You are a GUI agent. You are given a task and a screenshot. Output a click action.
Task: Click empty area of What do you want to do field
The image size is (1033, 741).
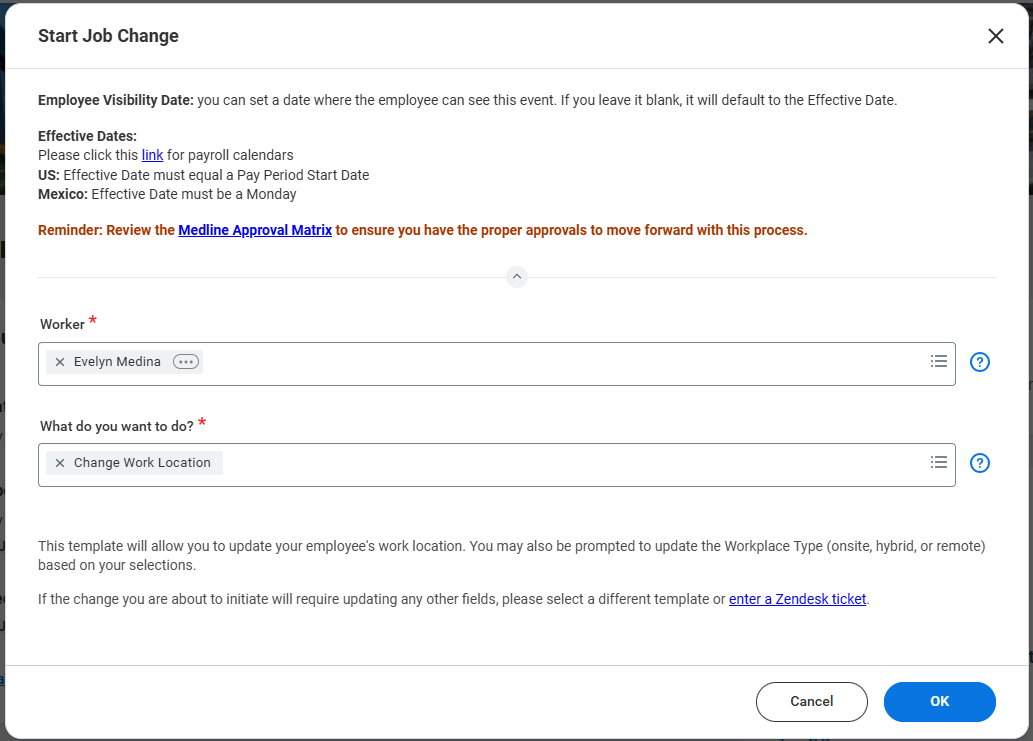570,464
